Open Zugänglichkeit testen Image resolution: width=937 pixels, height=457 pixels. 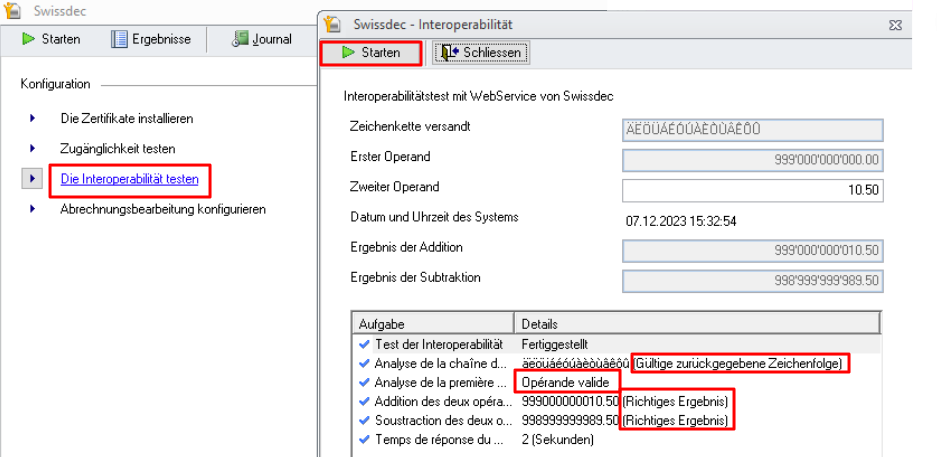[x=118, y=148]
